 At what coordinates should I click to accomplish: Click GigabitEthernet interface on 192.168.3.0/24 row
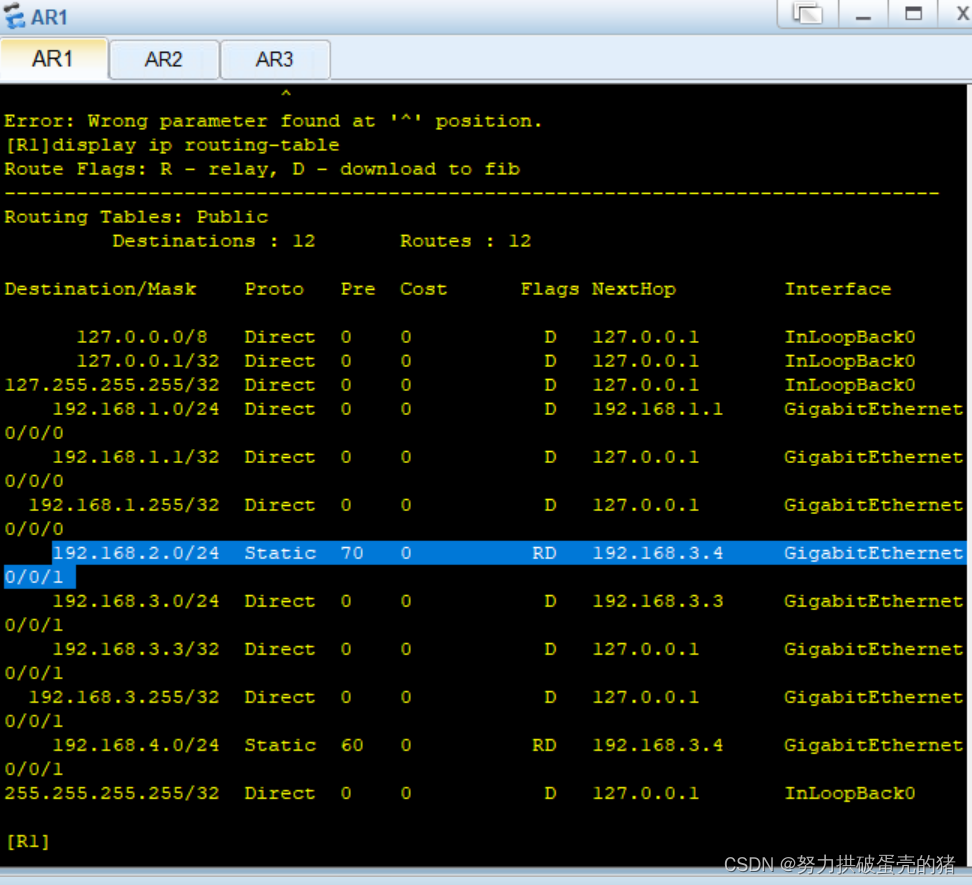[873, 601]
